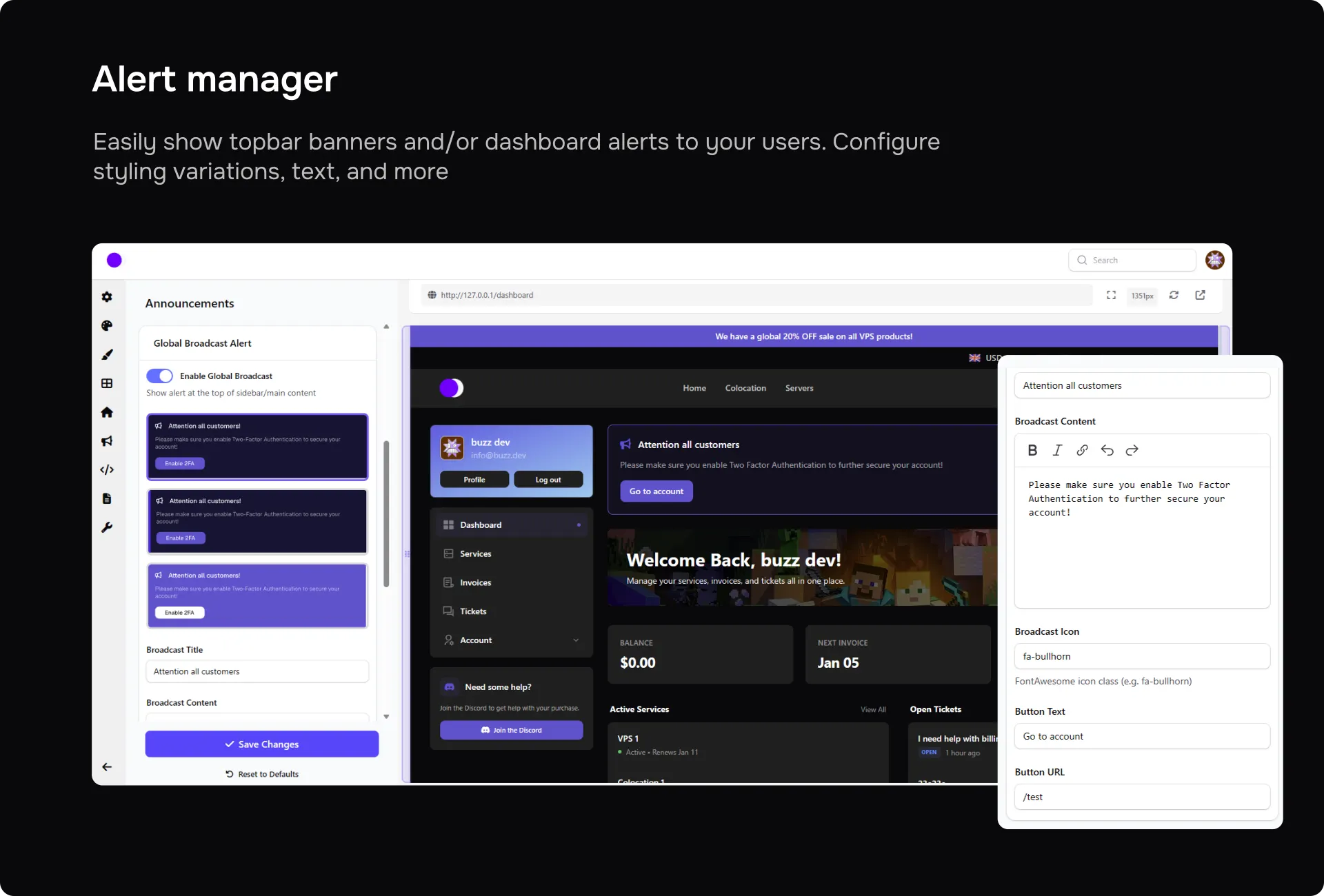
Task: Open preview in new window icon
Action: [1201, 295]
